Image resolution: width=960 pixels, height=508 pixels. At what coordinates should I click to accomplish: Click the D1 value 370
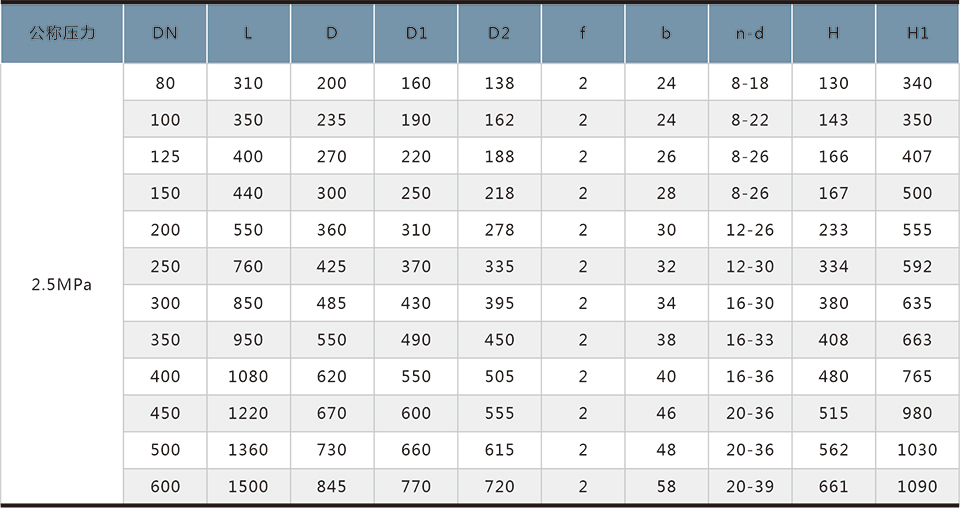pyautogui.click(x=416, y=266)
